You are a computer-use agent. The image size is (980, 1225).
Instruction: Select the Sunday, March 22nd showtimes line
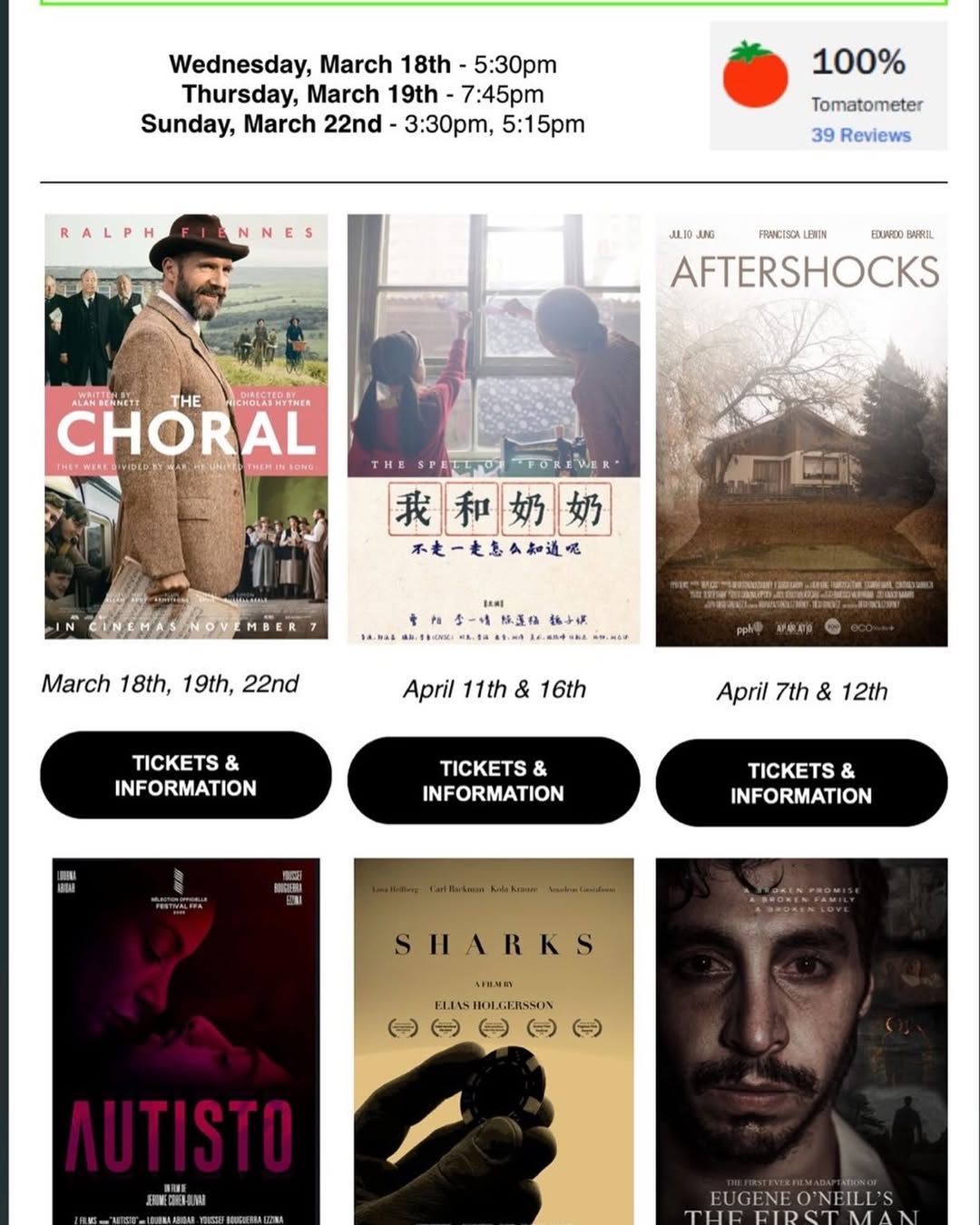(363, 124)
